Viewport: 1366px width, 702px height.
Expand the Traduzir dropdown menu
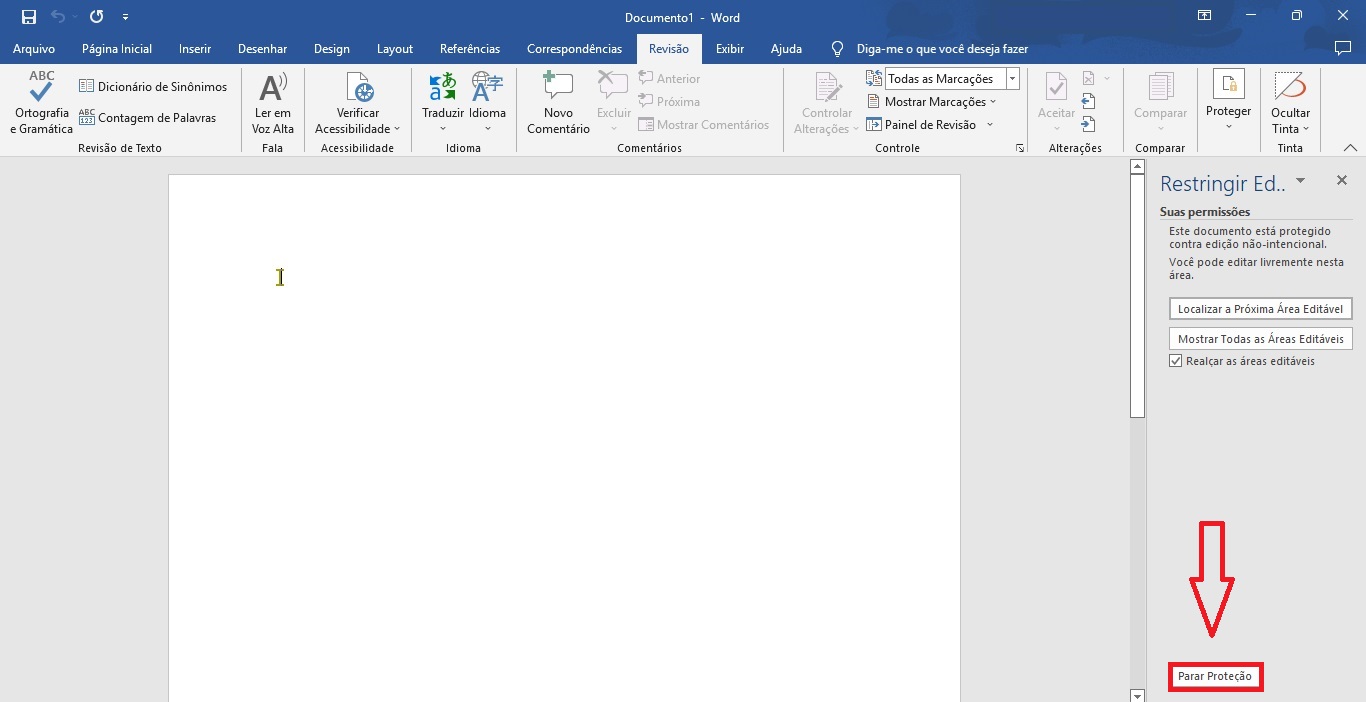tap(443, 128)
